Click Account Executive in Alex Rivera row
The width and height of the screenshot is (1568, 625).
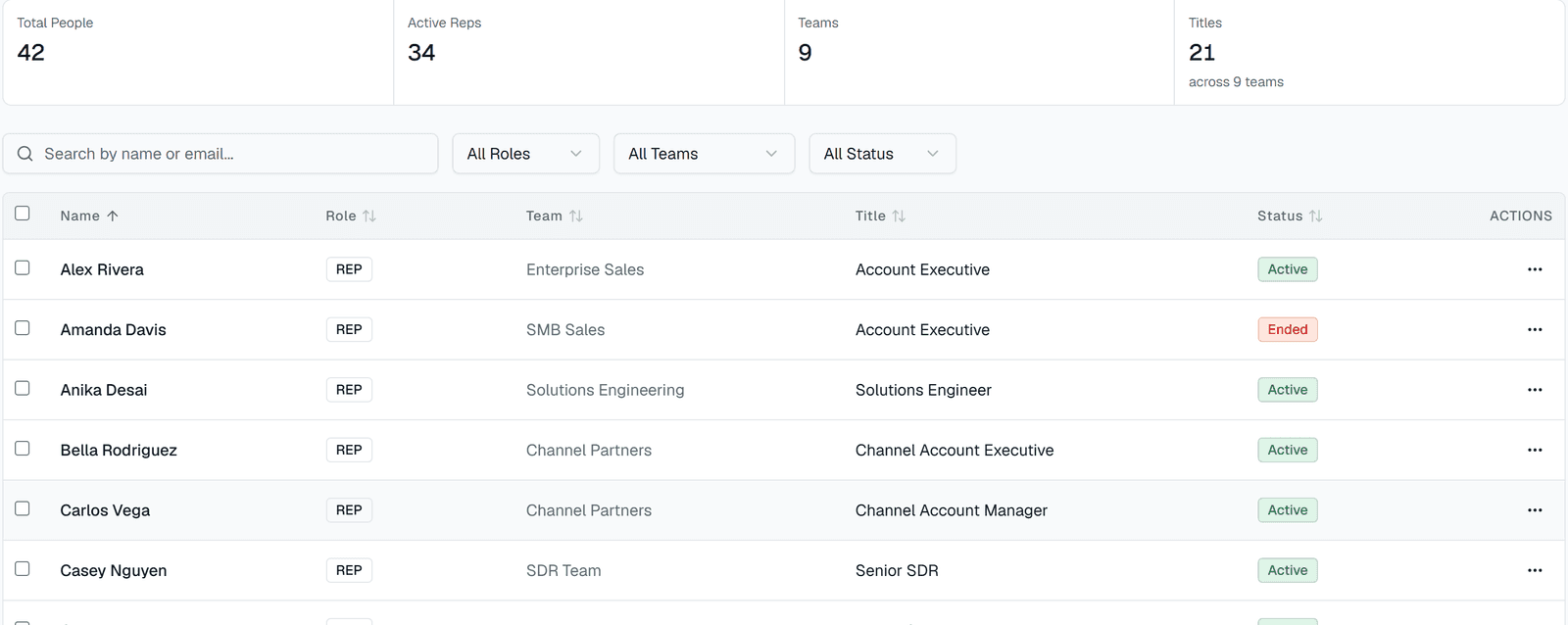tap(922, 269)
